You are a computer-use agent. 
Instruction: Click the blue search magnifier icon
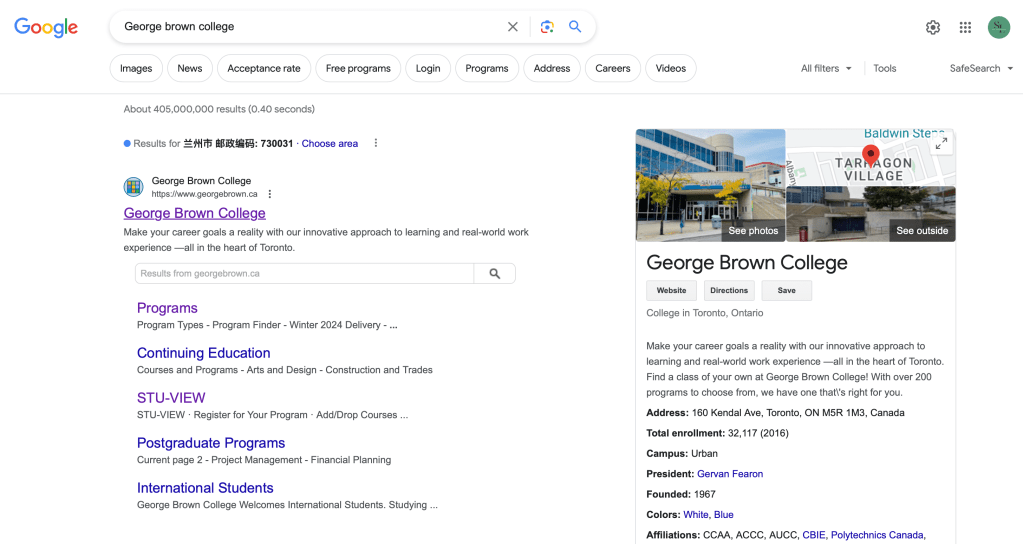pyautogui.click(x=575, y=27)
